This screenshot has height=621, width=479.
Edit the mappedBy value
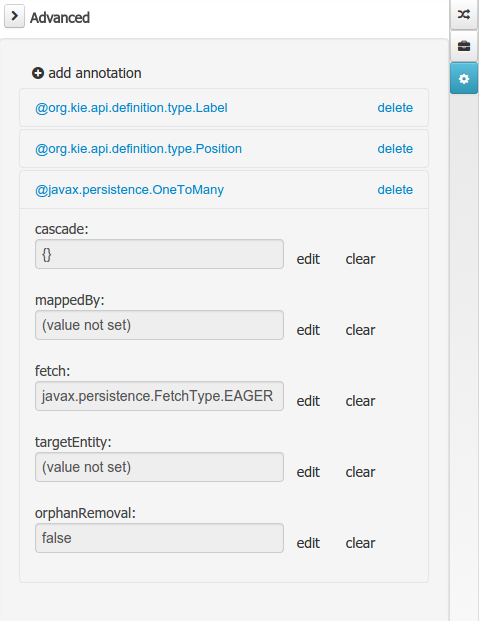tap(308, 330)
